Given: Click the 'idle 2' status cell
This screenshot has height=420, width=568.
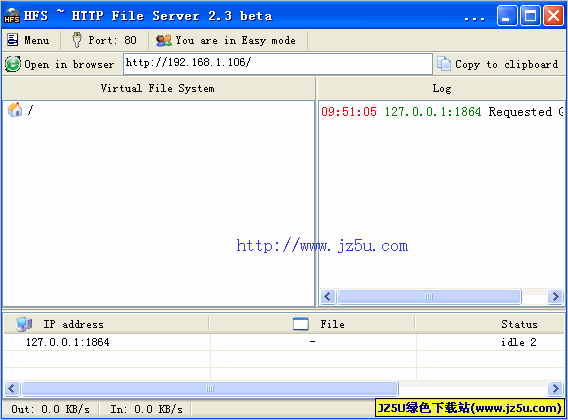Looking at the screenshot, I should coord(518,342).
